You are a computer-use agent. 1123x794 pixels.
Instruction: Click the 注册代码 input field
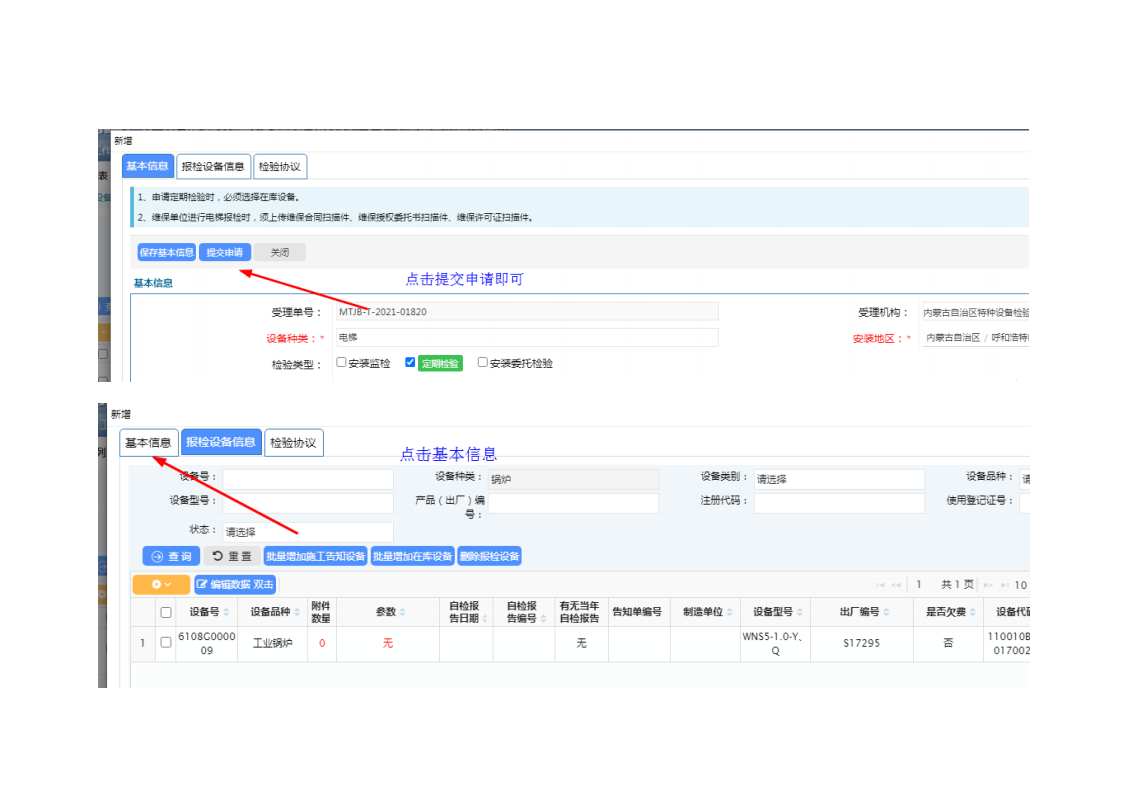point(839,503)
